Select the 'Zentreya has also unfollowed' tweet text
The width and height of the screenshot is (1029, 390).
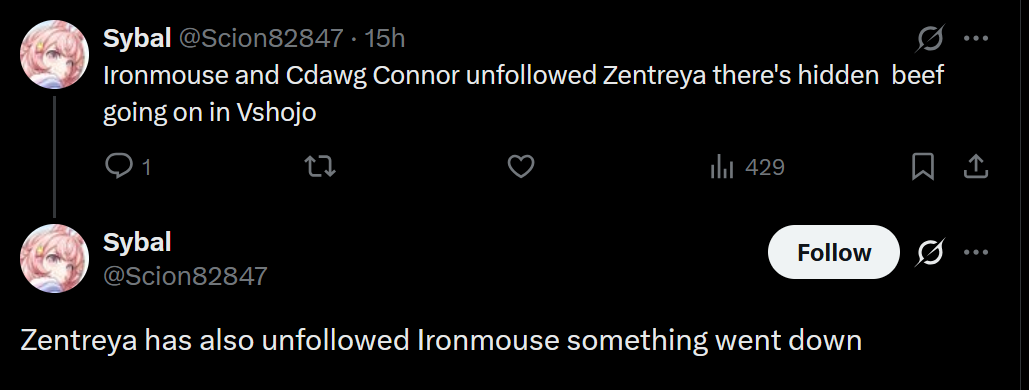click(x=441, y=341)
